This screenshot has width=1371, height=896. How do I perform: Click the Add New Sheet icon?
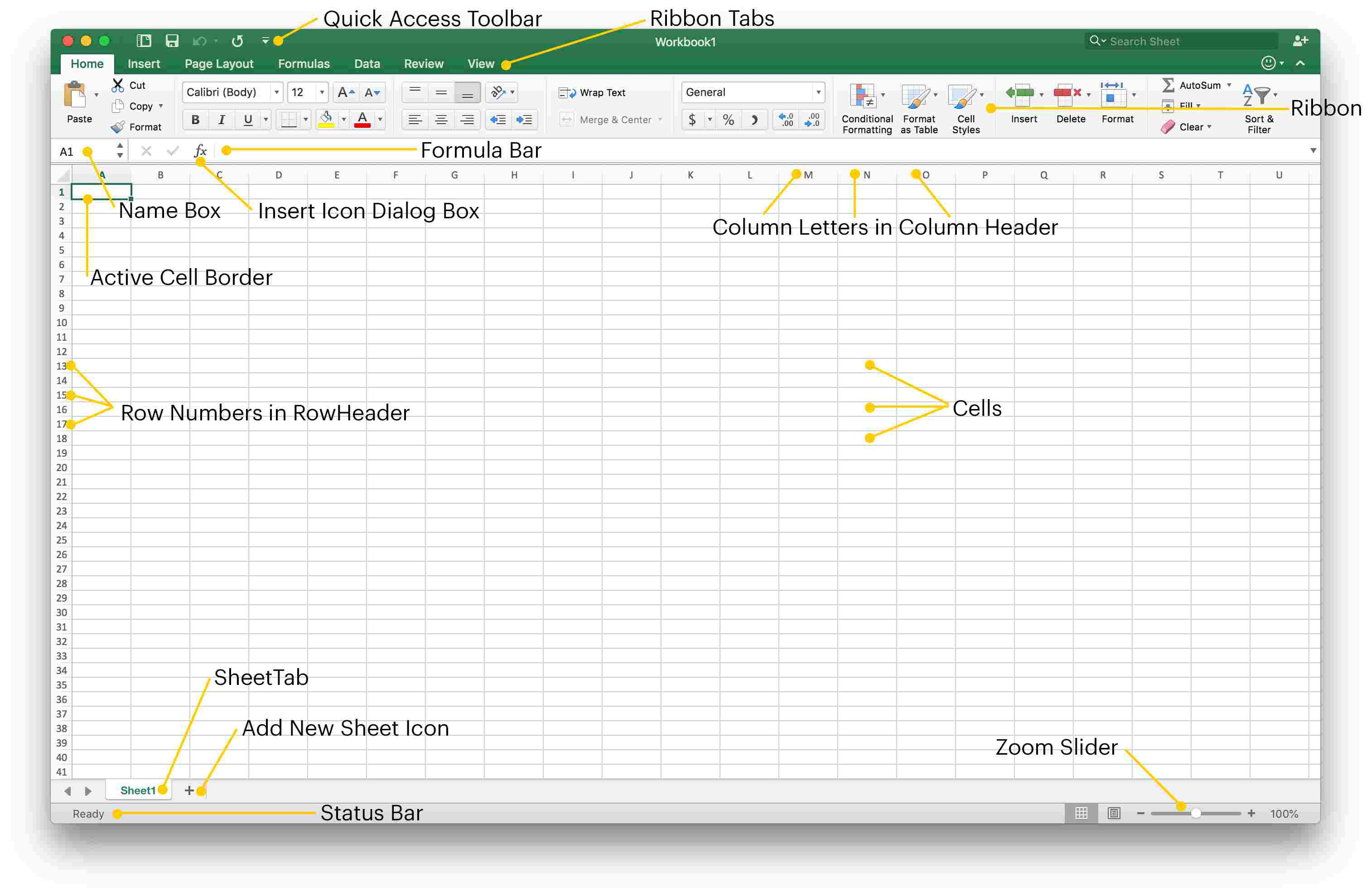pyautogui.click(x=194, y=791)
